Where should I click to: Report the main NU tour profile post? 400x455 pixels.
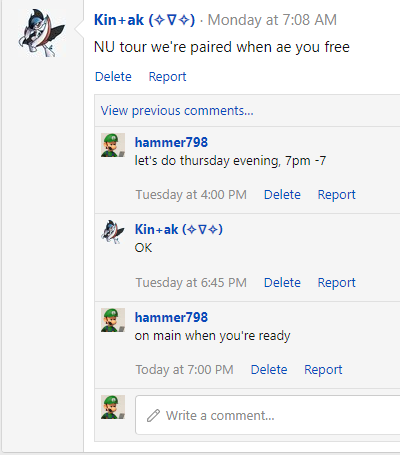coord(167,76)
